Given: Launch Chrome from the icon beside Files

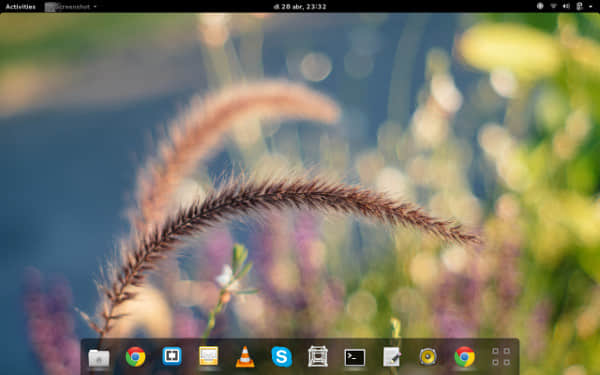Looking at the screenshot, I should pos(135,357).
